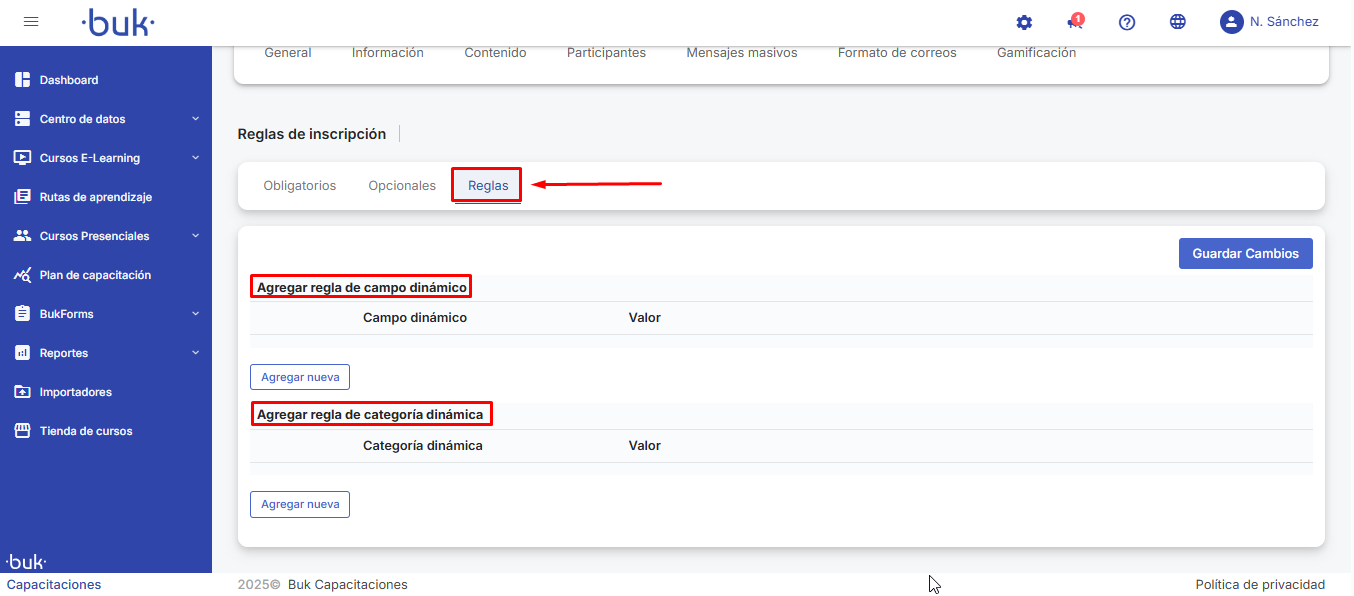This screenshot has height=596, width=1354.
Task: Expand the Reportes sidebar menu
Action: (195, 353)
